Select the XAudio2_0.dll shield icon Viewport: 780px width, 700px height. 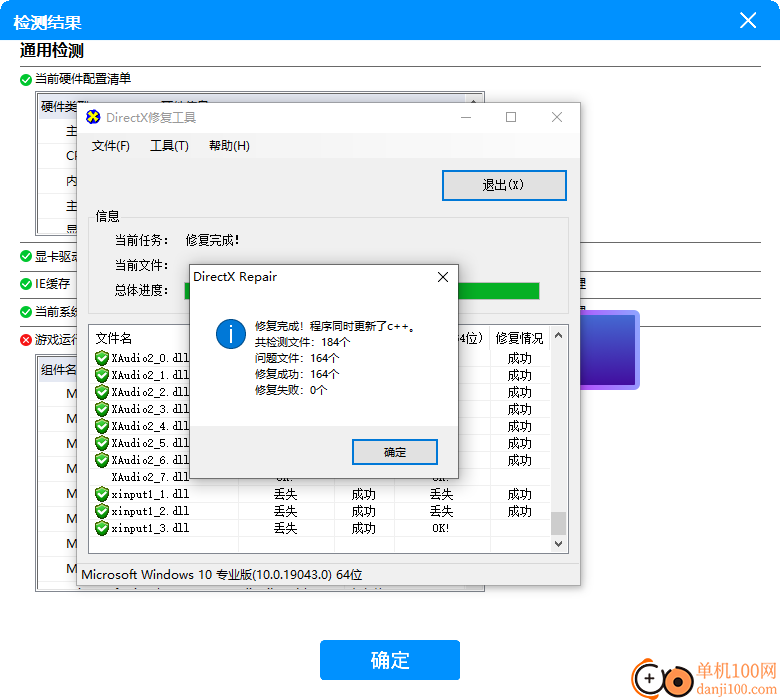point(101,358)
